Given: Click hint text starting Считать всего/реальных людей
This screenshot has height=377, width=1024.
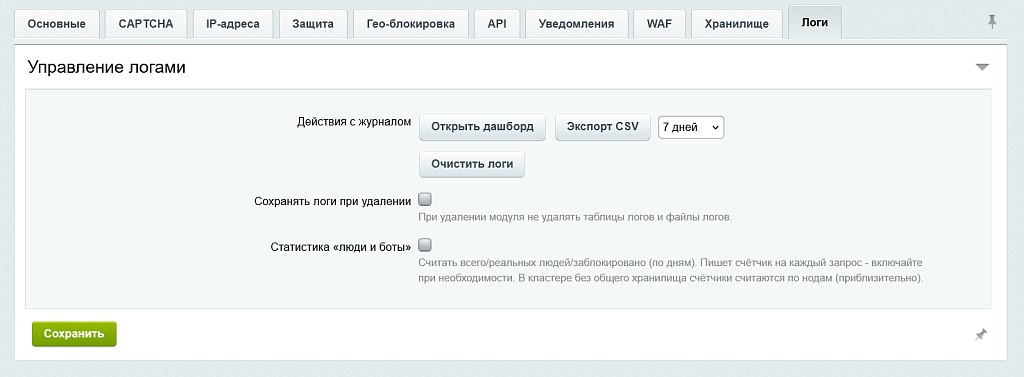Looking at the screenshot, I should point(671,270).
